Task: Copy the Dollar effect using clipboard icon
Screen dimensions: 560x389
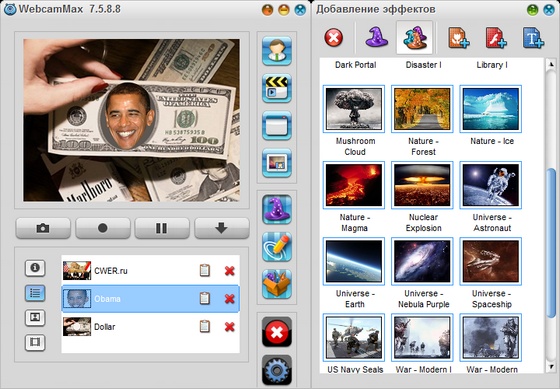Action: pyautogui.click(x=205, y=326)
